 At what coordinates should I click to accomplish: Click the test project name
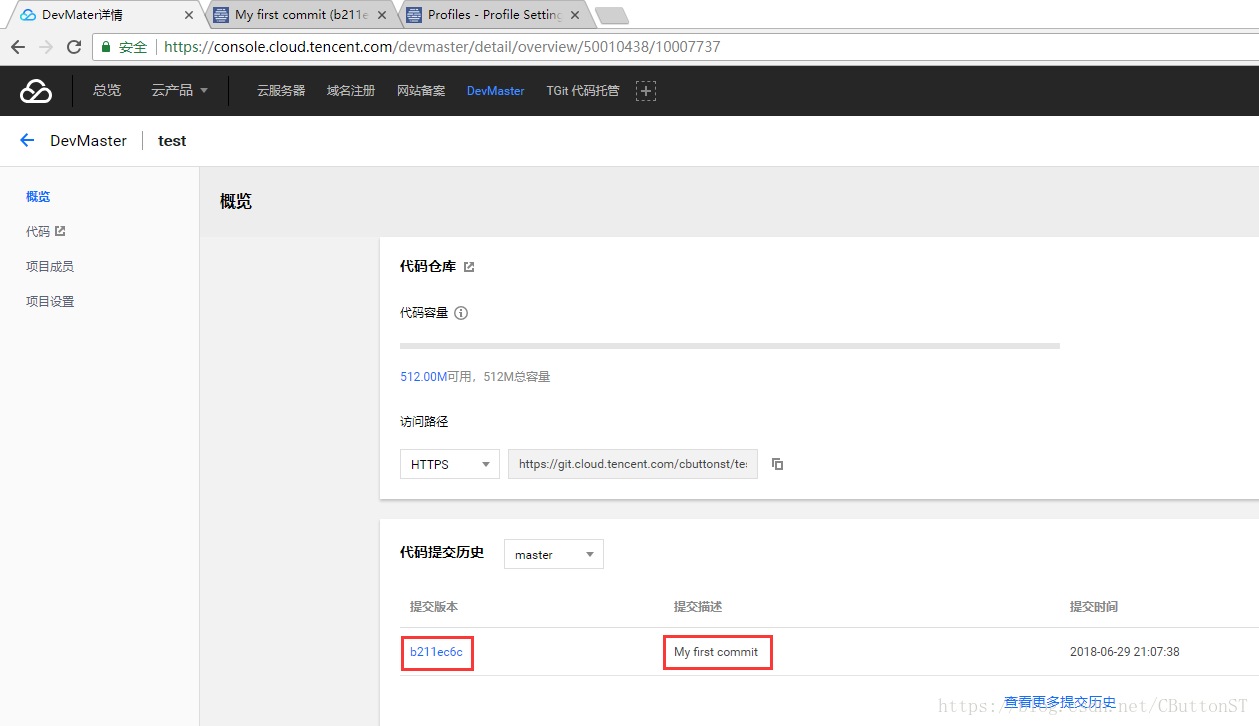[x=172, y=141]
